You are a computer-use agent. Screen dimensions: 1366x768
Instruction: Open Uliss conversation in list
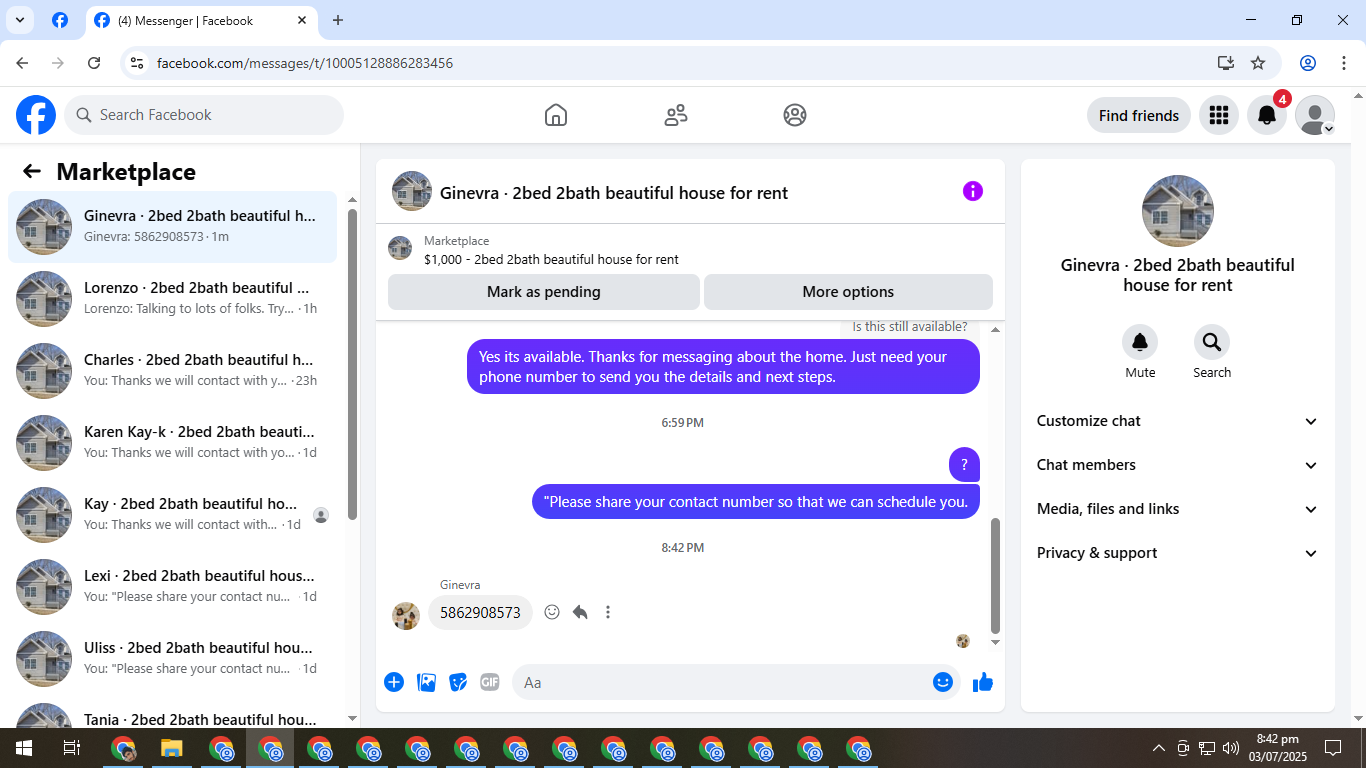point(172,659)
